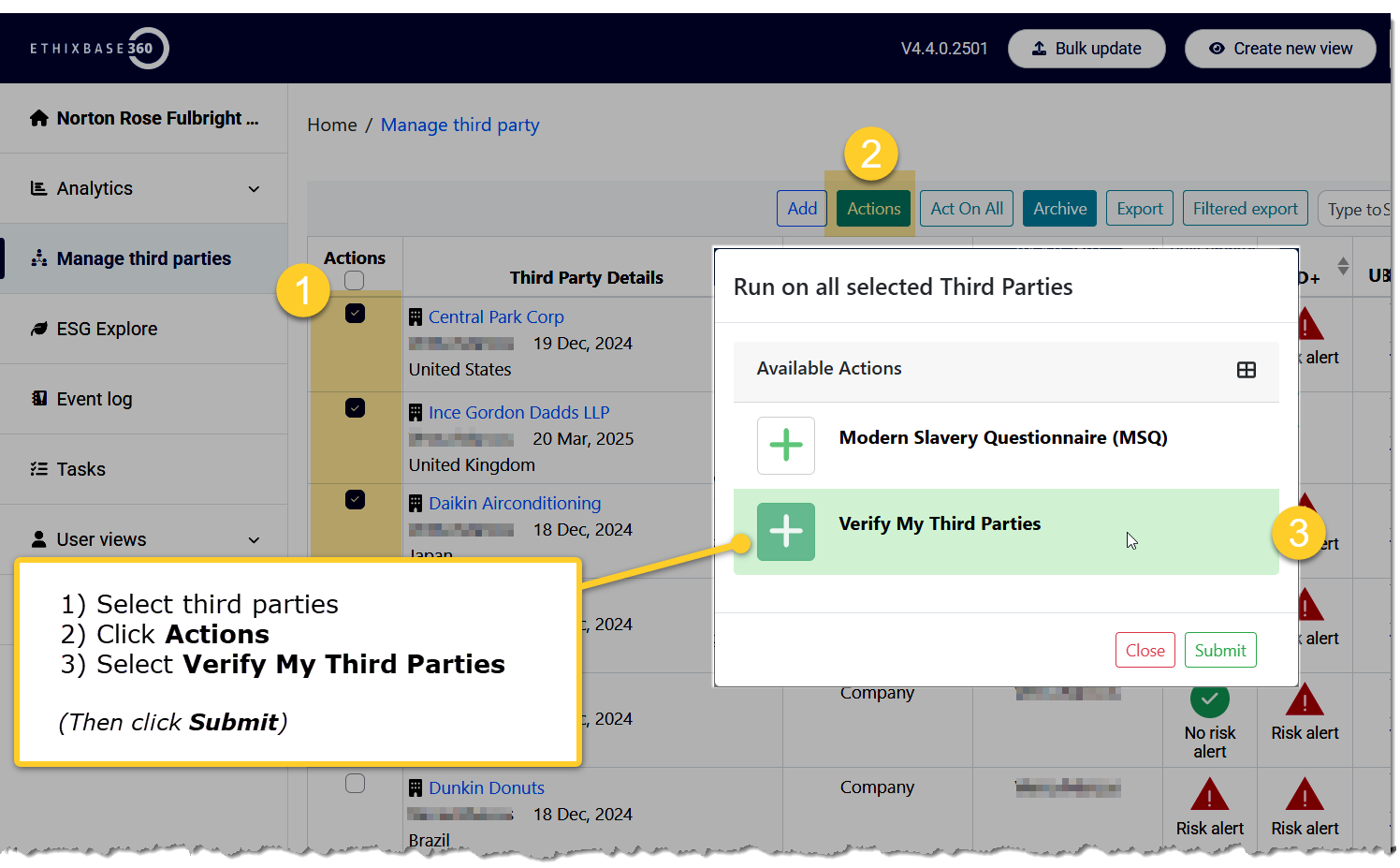Click the green plus icon for Verify My Third Parties
Image resolution: width=1400 pixels, height=868 pixels.
786,531
